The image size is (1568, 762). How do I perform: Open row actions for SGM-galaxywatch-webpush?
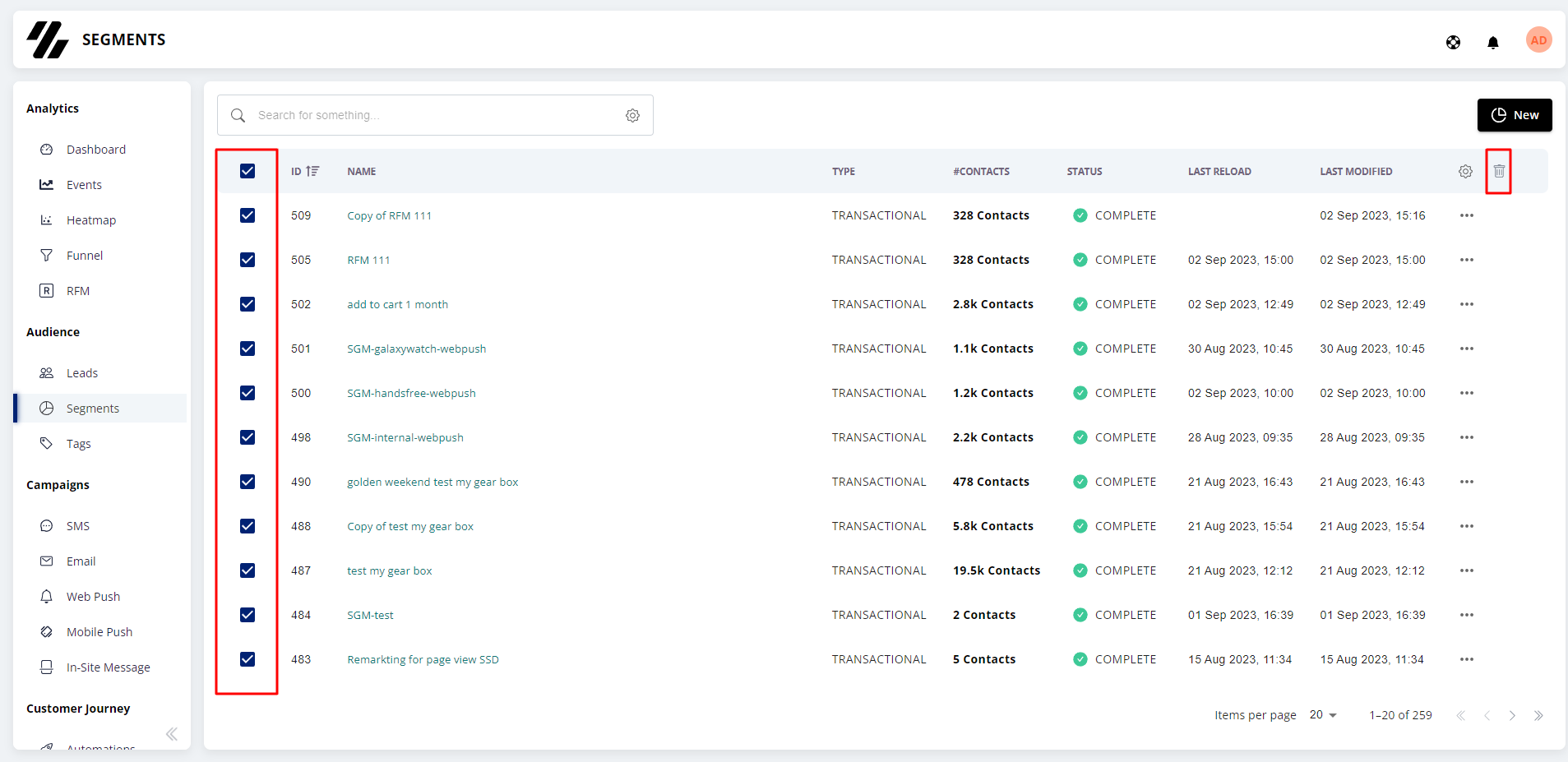click(1466, 349)
